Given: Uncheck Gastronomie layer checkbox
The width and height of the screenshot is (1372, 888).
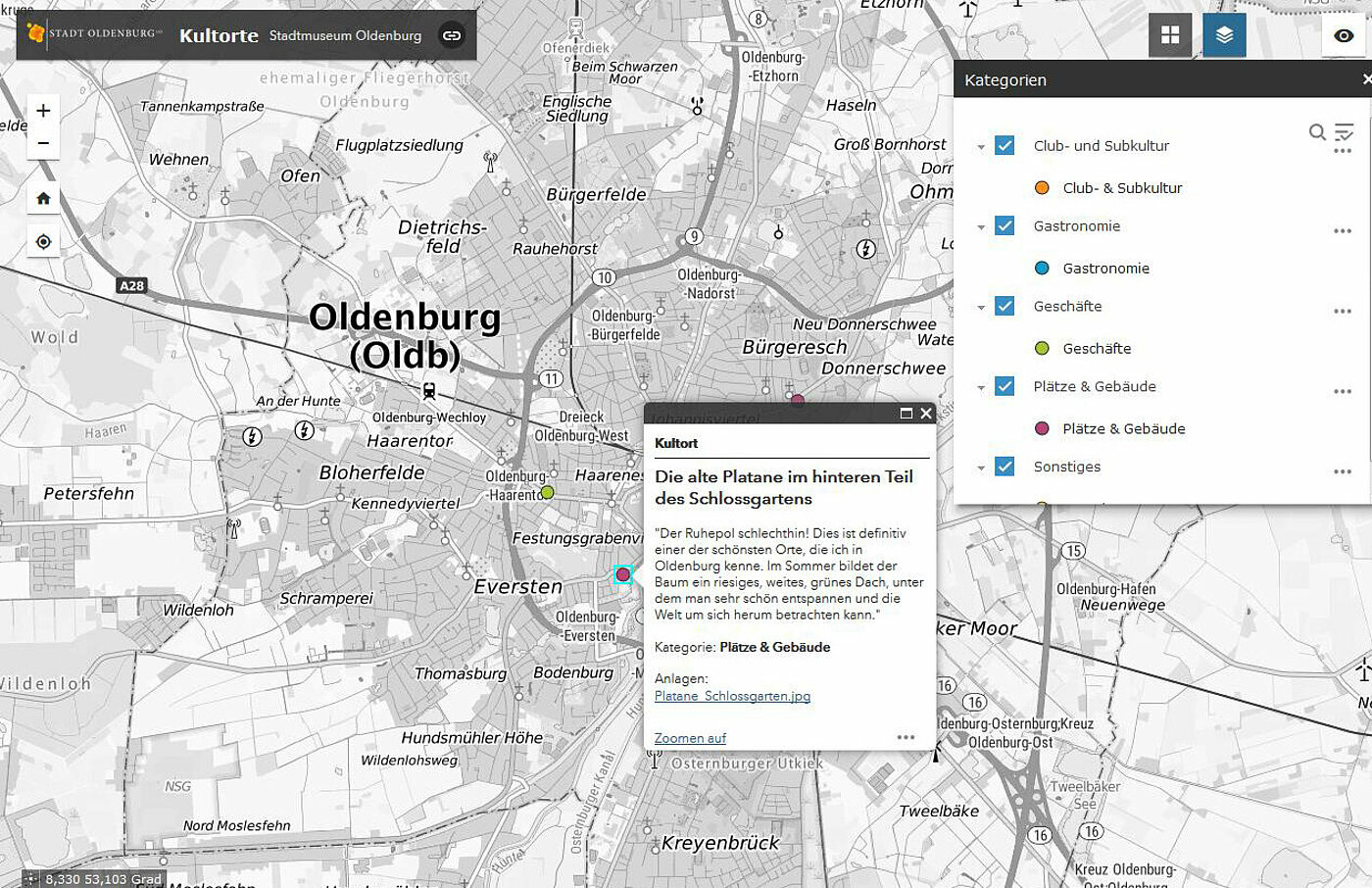Looking at the screenshot, I should pos(1004,225).
